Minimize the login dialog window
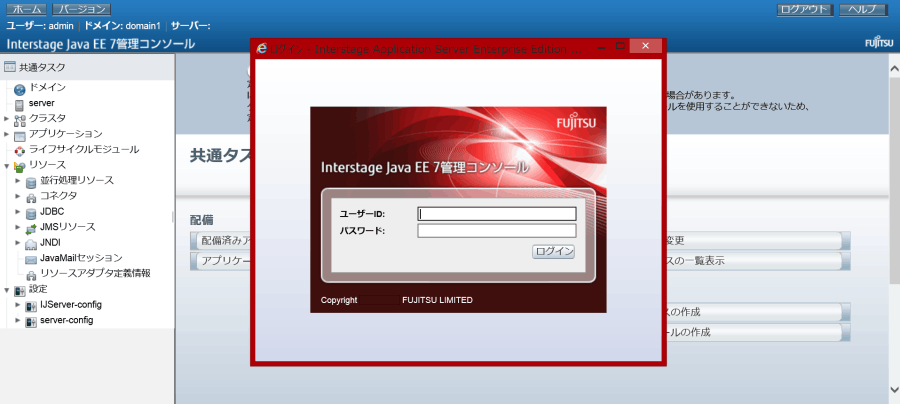This screenshot has height=404, width=900. click(x=601, y=46)
